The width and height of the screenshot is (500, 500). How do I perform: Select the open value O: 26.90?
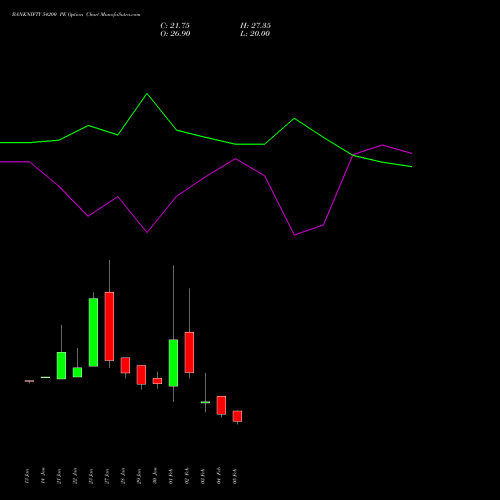tap(175, 34)
